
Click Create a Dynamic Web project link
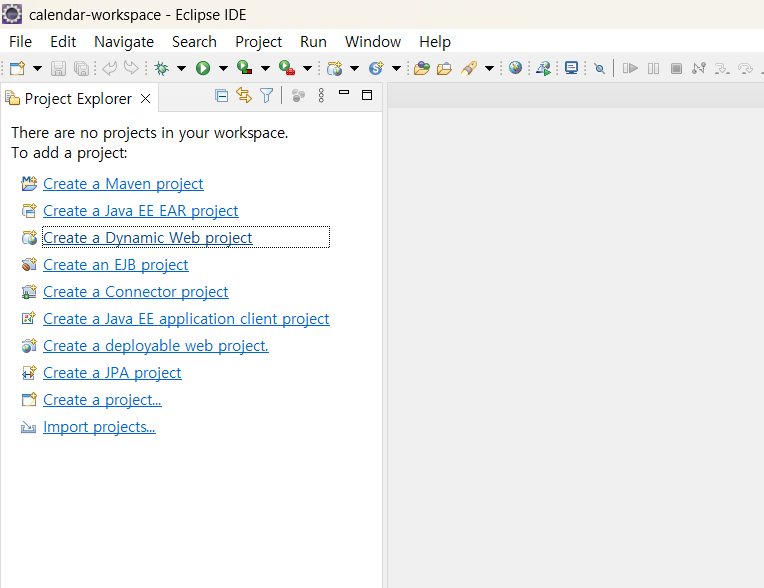pyautogui.click(x=148, y=238)
